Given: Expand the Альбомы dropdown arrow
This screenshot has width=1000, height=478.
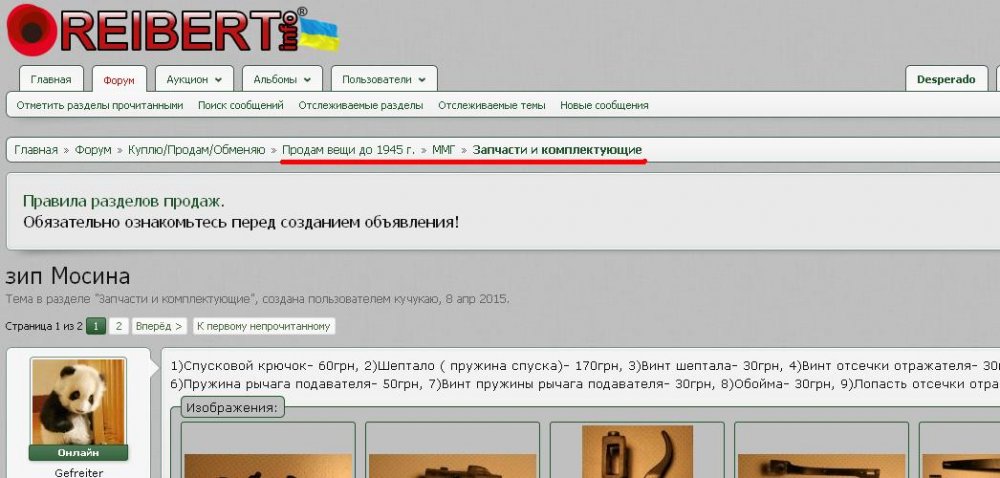Looking at the screenshot, I should 307,80.
